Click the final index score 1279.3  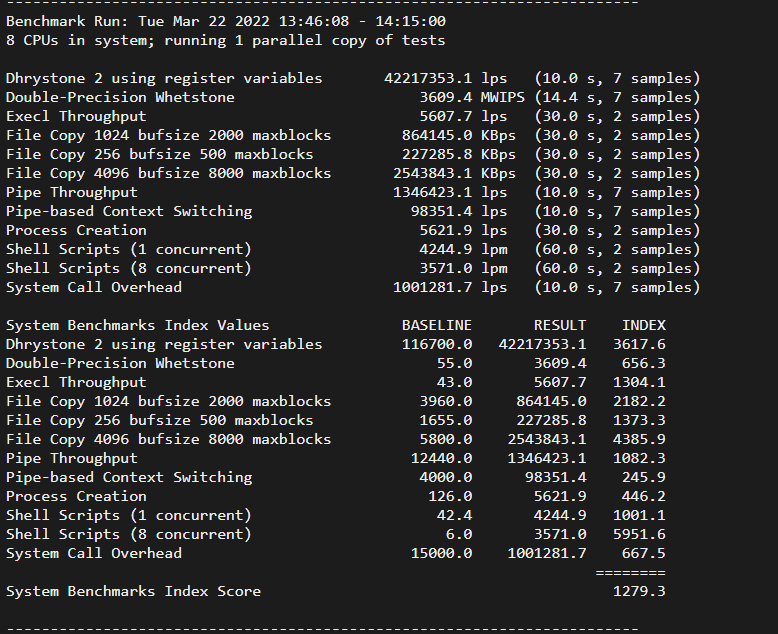coord(640,591)
